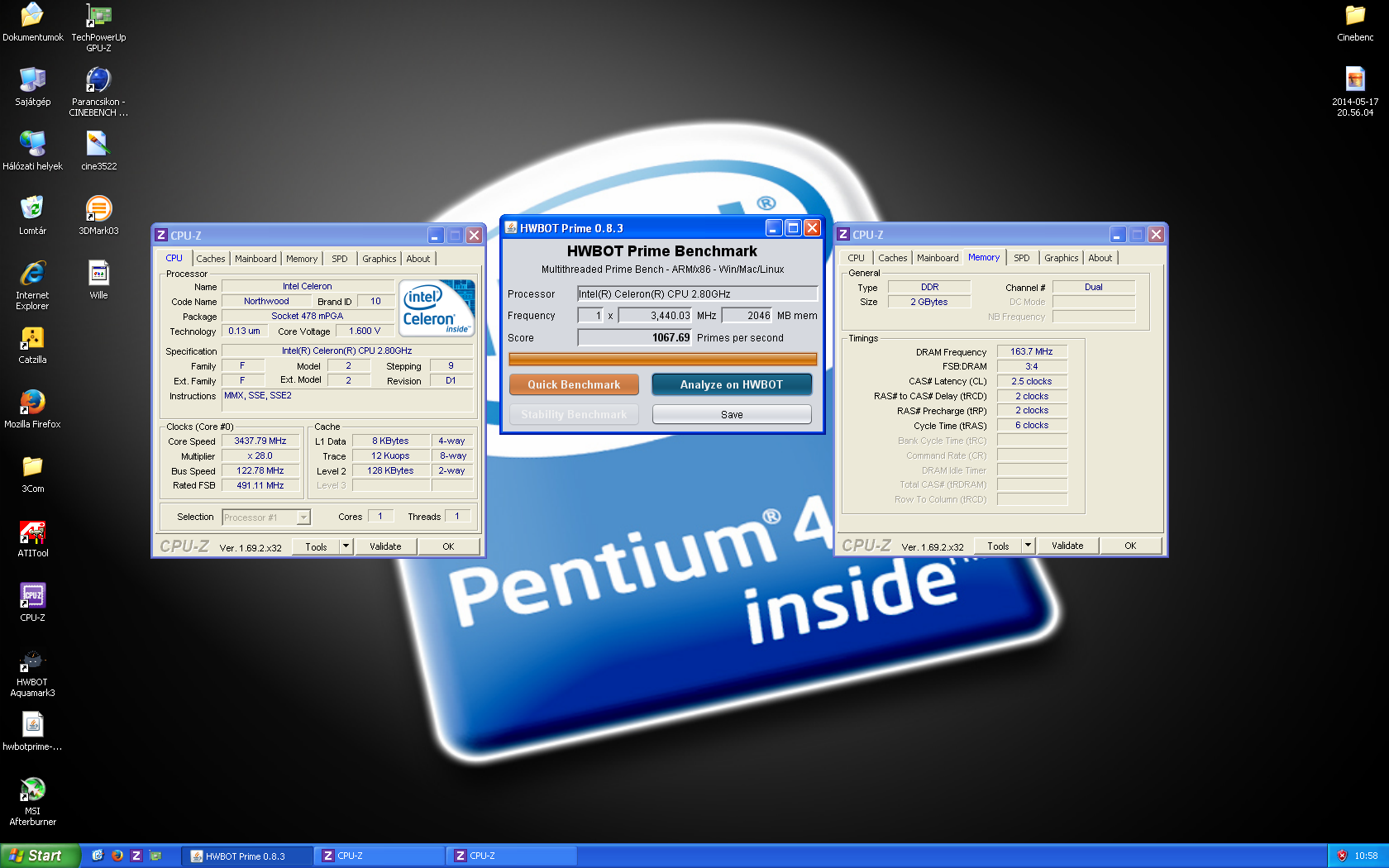This screenshot has height=868, width=1389.
Task: Open CPU tab in right CPU-Z window
Action: [x=857, y=258]
